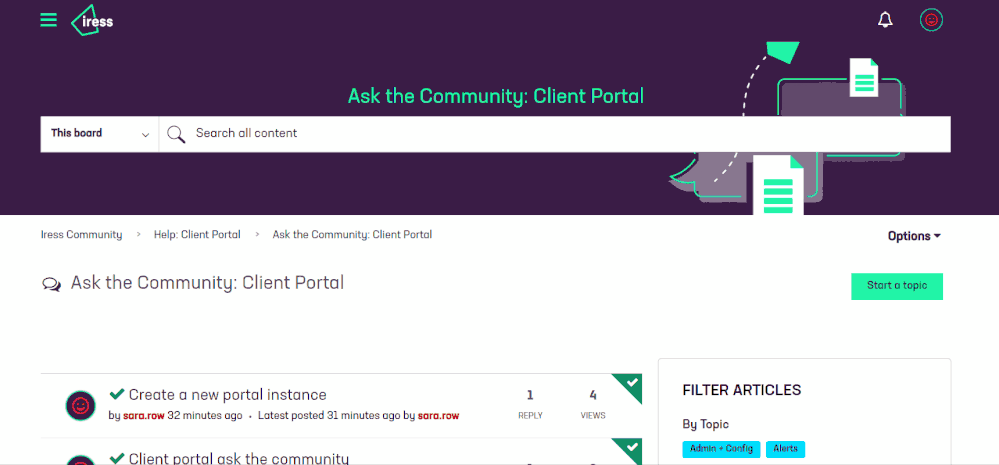999x465 pixels.
Task: Click the search magnifier icon
Action: [176, 134]
